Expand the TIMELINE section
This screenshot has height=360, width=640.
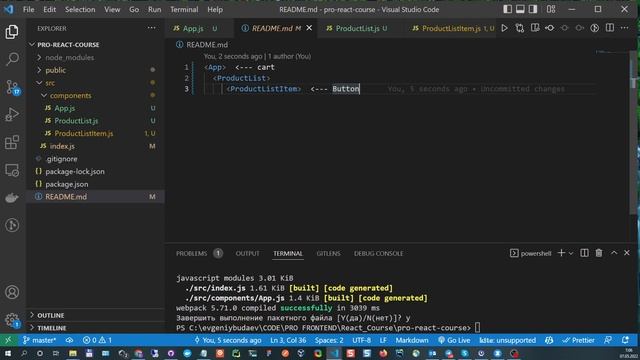[x=51, y=328]
